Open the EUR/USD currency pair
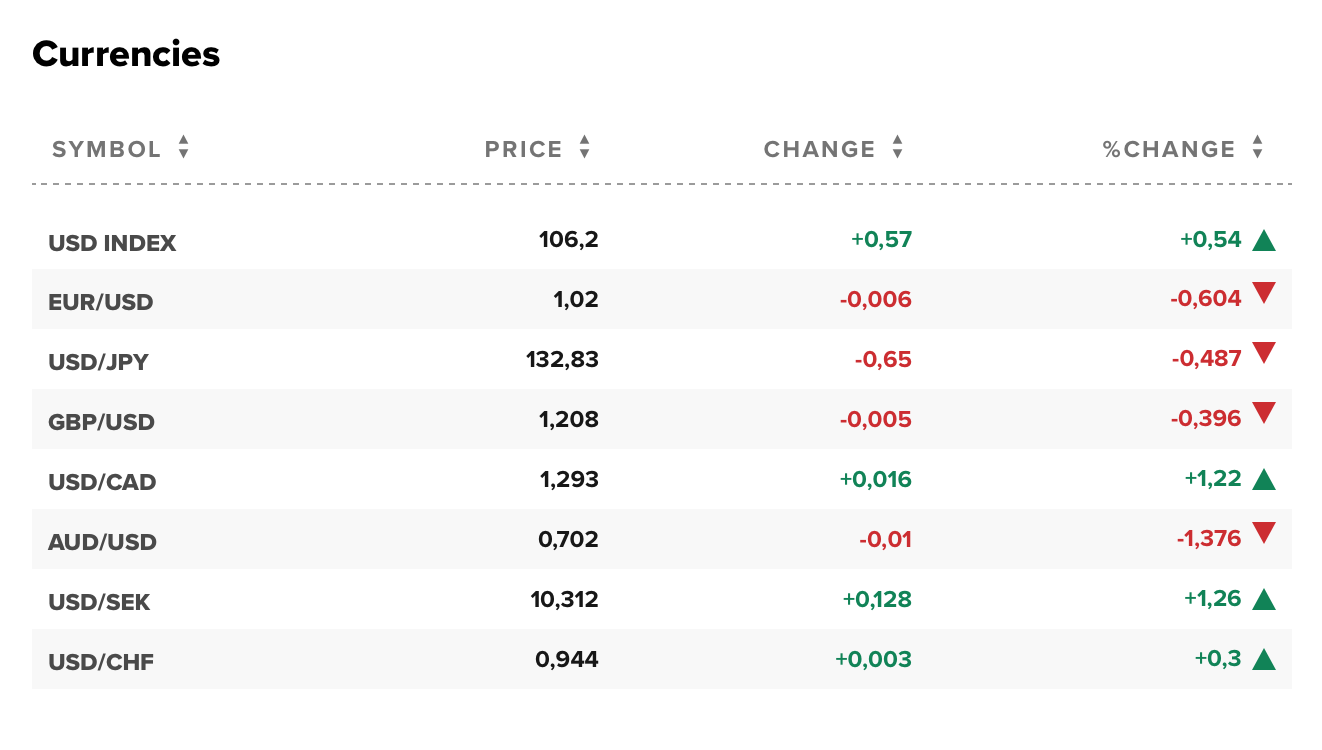The height and width of the screenshot is (750, 1322). [101, 302]
